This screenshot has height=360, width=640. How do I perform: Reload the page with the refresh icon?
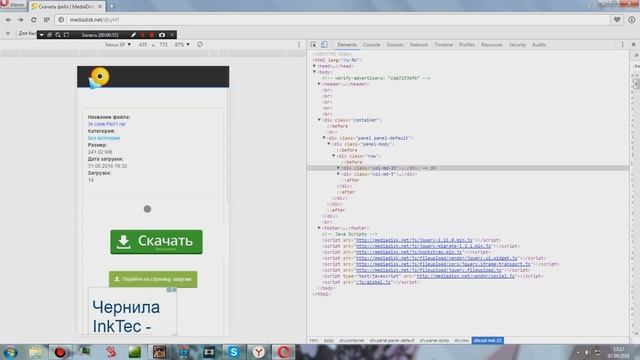click(33, 20)
